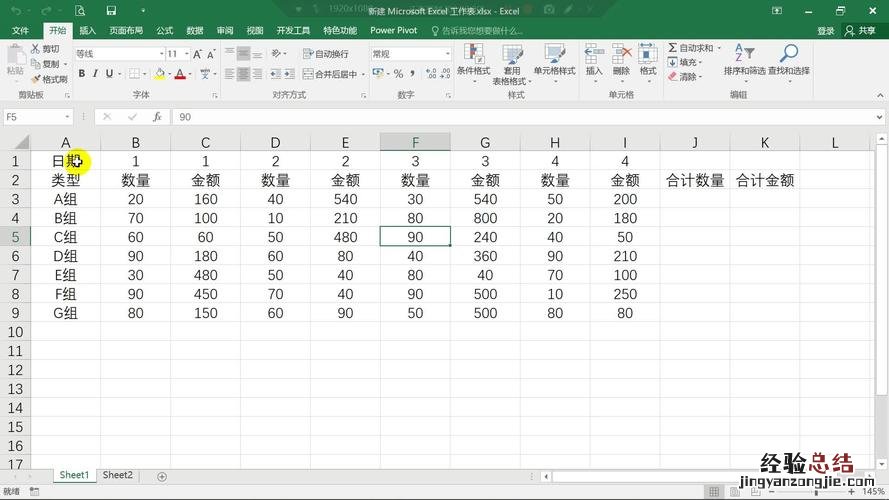Switch to the Sheet2 worksheet tab
Screen dimensions: 889x500
pos(118,475)
